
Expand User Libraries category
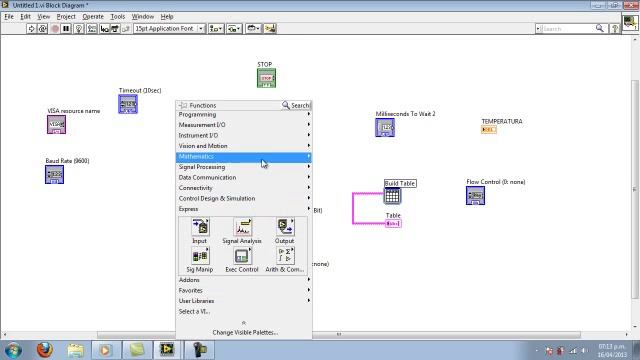coord(244,301)
